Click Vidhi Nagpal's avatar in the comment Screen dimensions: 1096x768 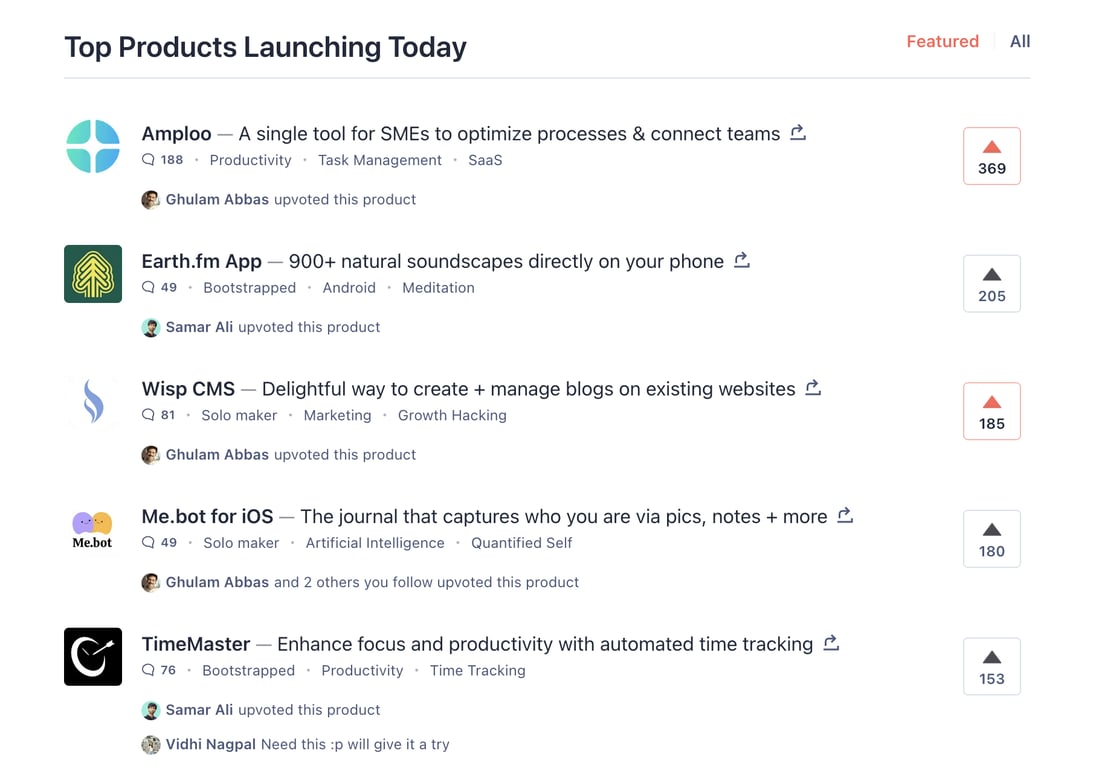click(151, 745)
